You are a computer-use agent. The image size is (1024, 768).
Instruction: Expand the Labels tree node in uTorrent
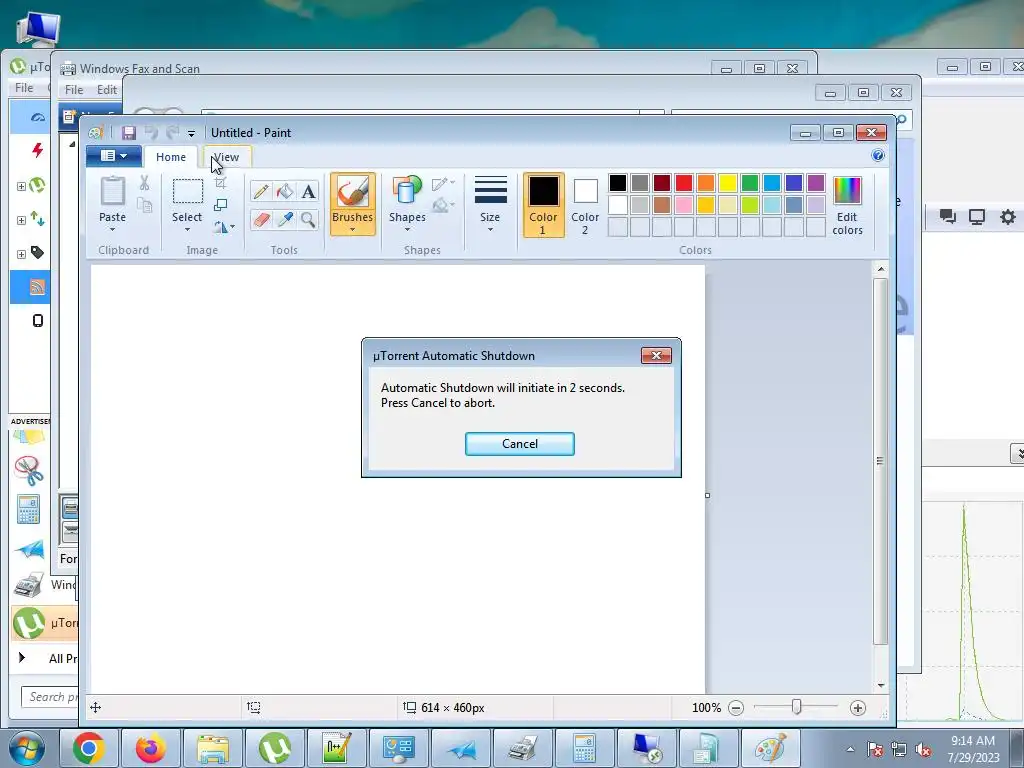point(21,254)
